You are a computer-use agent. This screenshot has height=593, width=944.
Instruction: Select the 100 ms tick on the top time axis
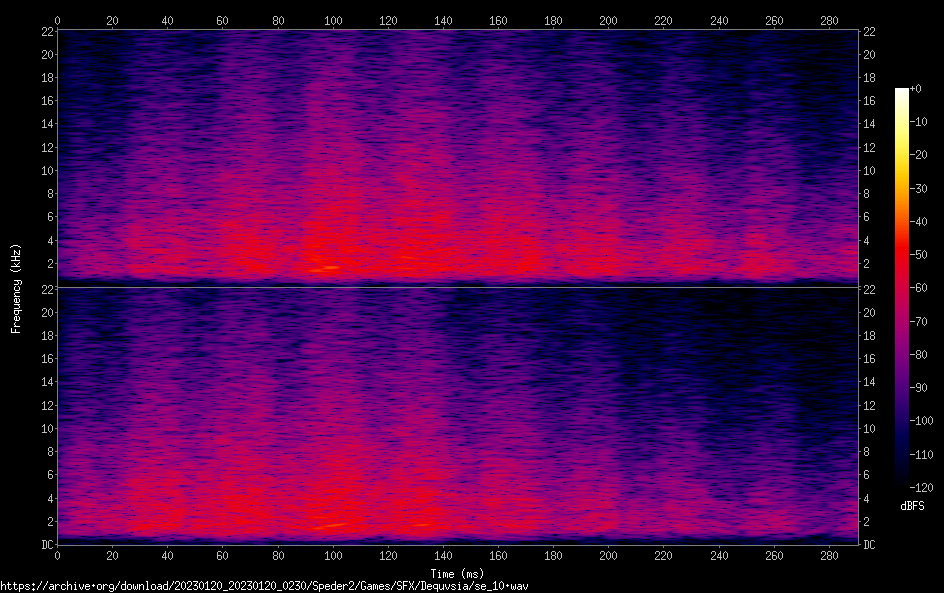click(x=333, y=20)
